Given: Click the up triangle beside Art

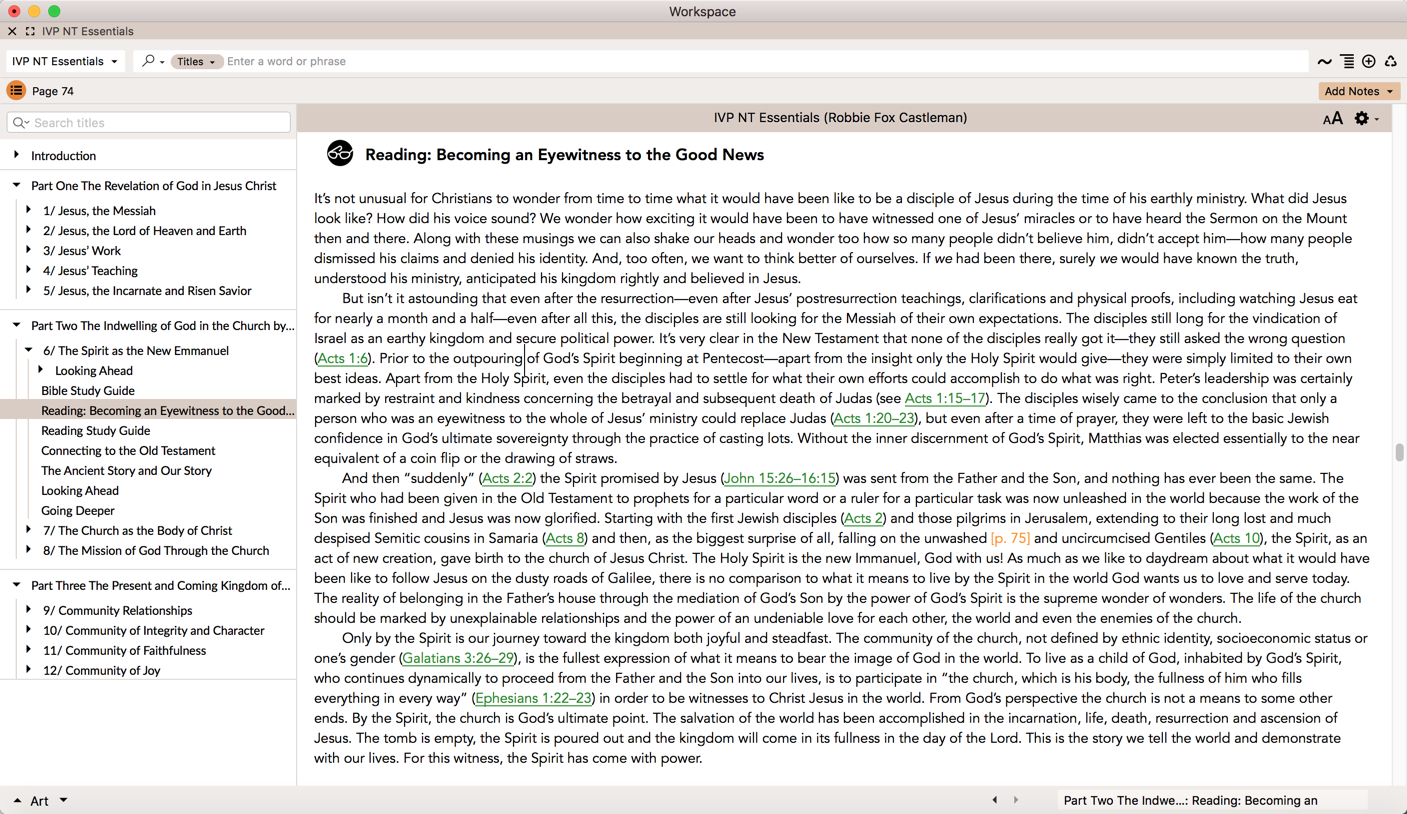Looking at the screenshot, I should point(17,801).
